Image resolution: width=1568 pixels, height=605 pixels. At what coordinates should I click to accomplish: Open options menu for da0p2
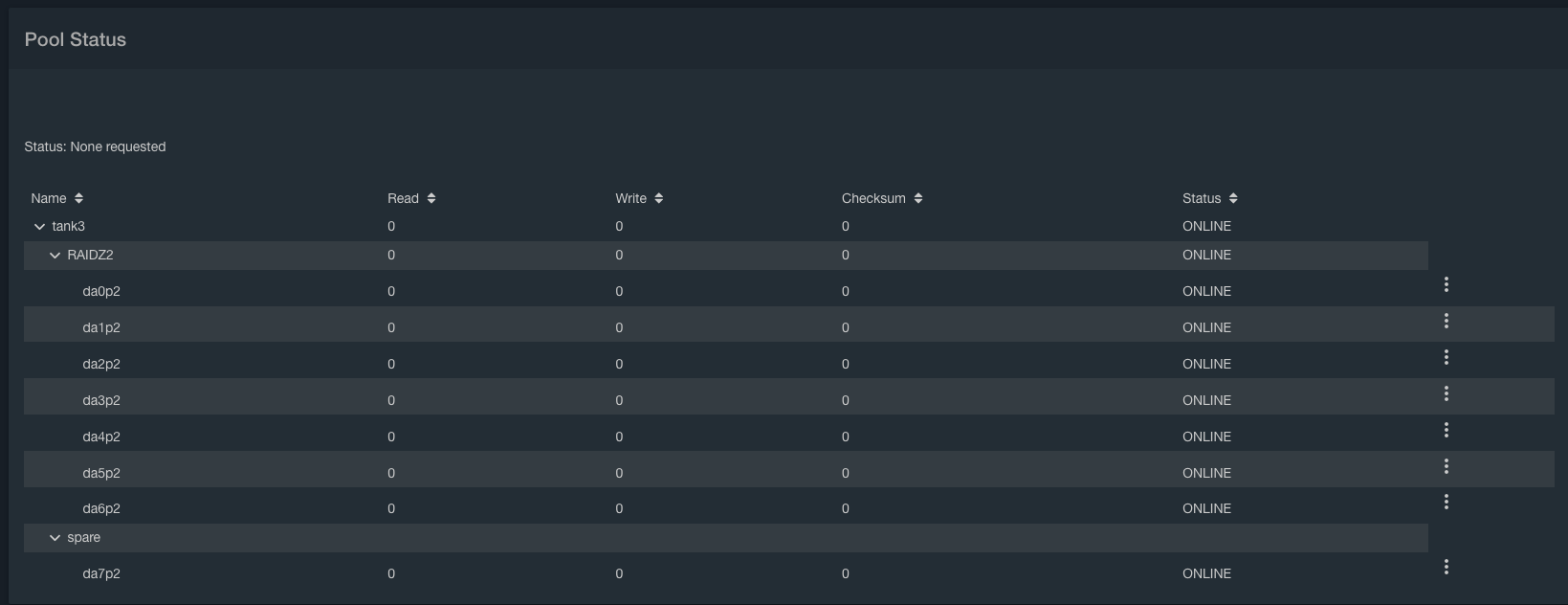(x=1446, y=284)
